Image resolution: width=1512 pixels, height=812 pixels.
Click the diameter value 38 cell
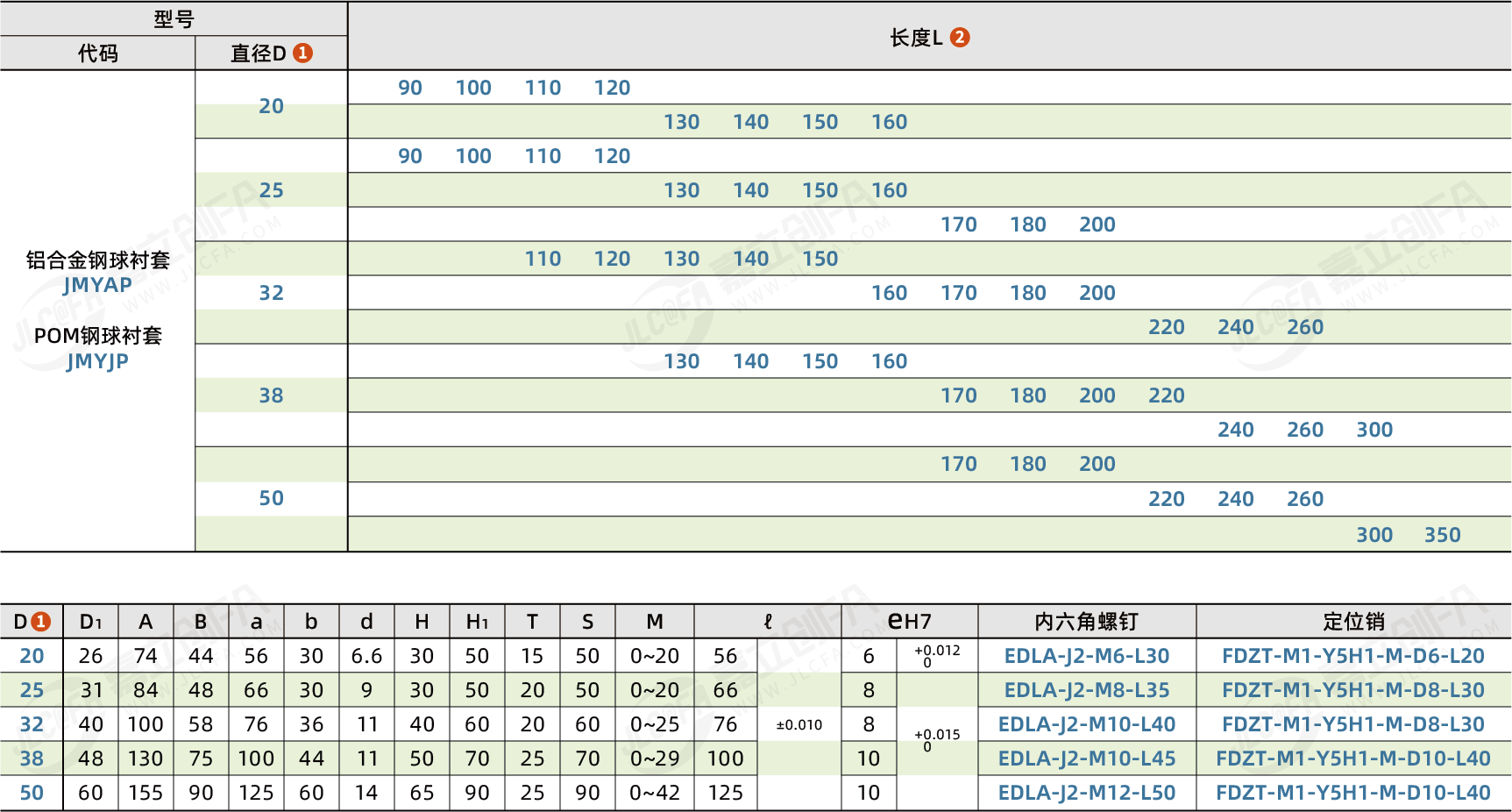(x=272, y=395)
